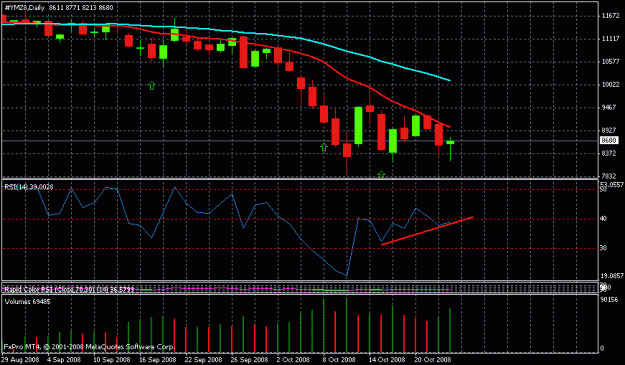Viewport: 625px width, 365px height.
Task: Click the 11672 price axis label
Action: click(x=610, y=16)
